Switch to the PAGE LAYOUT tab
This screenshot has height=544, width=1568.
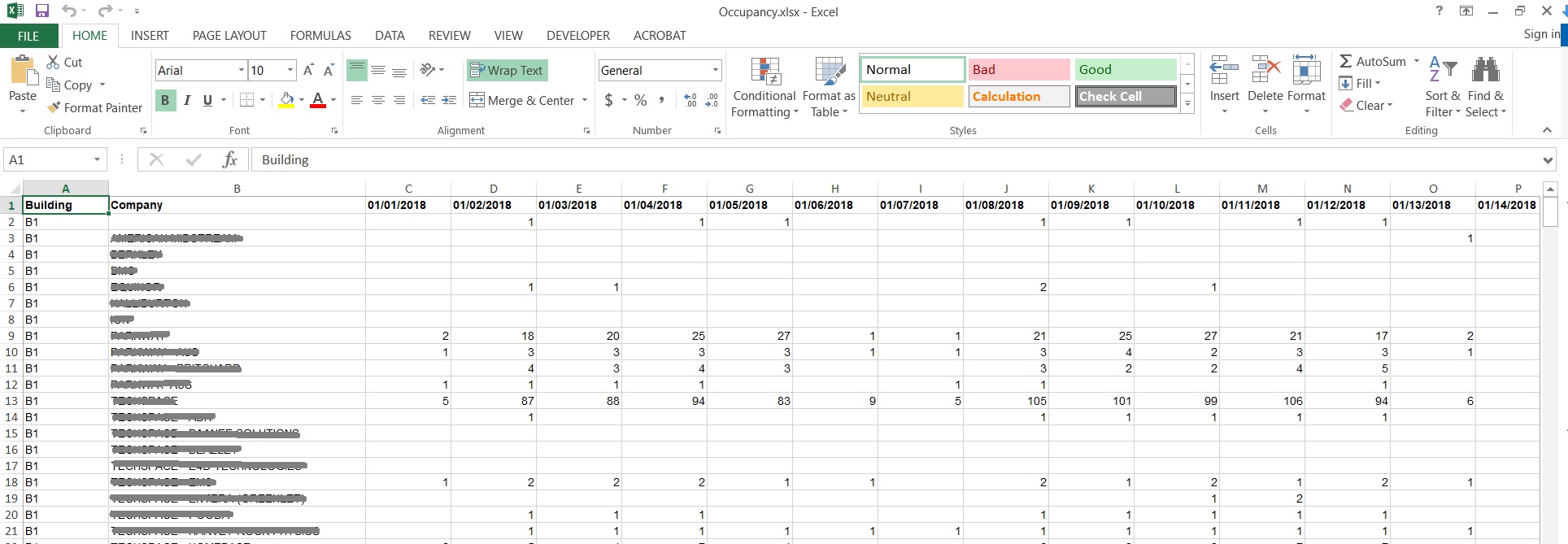click(x=229, y=36)
